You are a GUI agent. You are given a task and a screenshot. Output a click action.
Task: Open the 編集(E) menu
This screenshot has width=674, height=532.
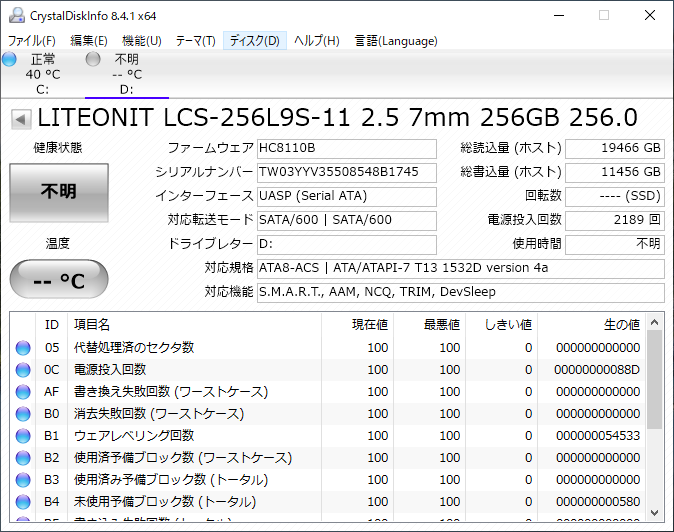(89, 41)
